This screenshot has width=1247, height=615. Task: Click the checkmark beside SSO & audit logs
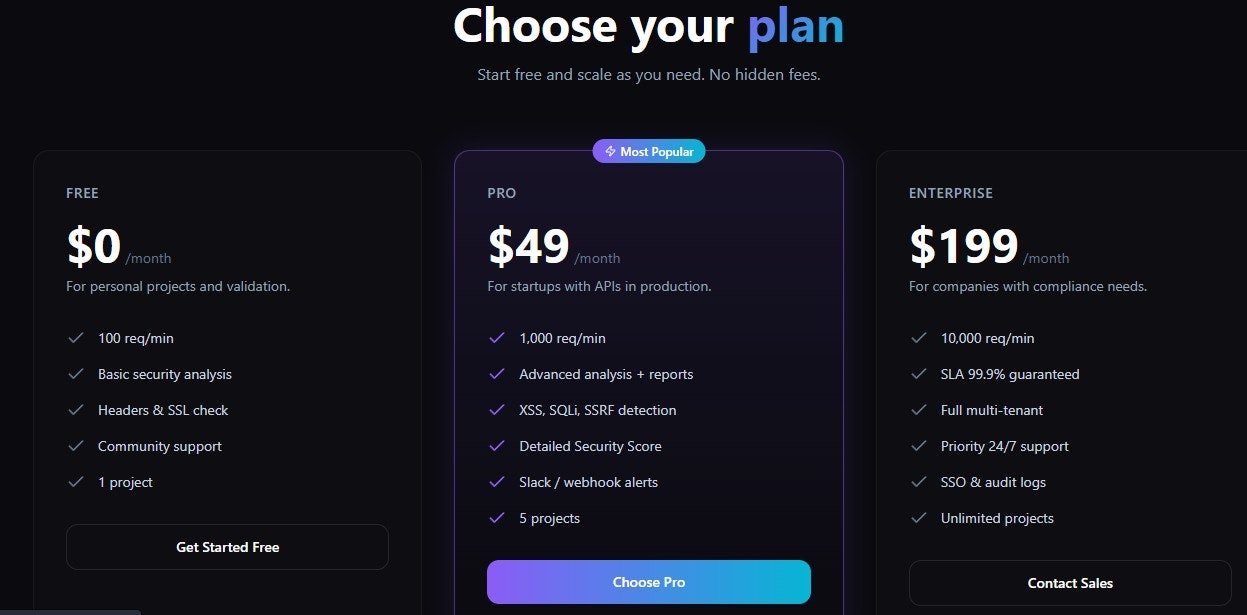[919, 482]
